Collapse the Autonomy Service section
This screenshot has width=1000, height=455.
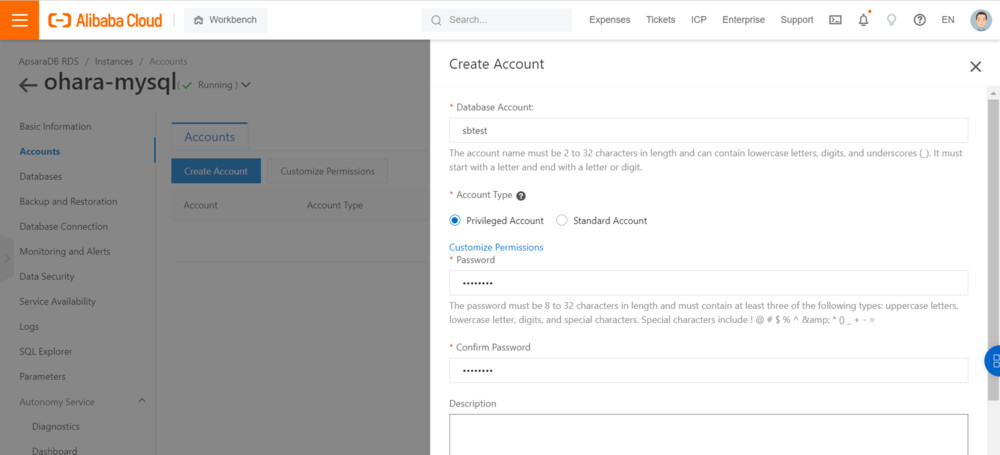(141, 401)
